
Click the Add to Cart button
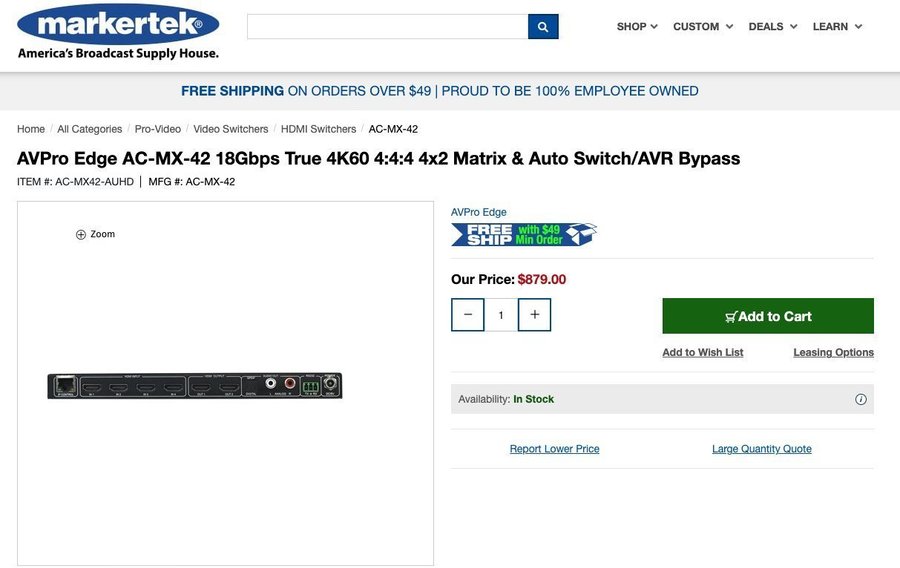click(x=768, y=316)
